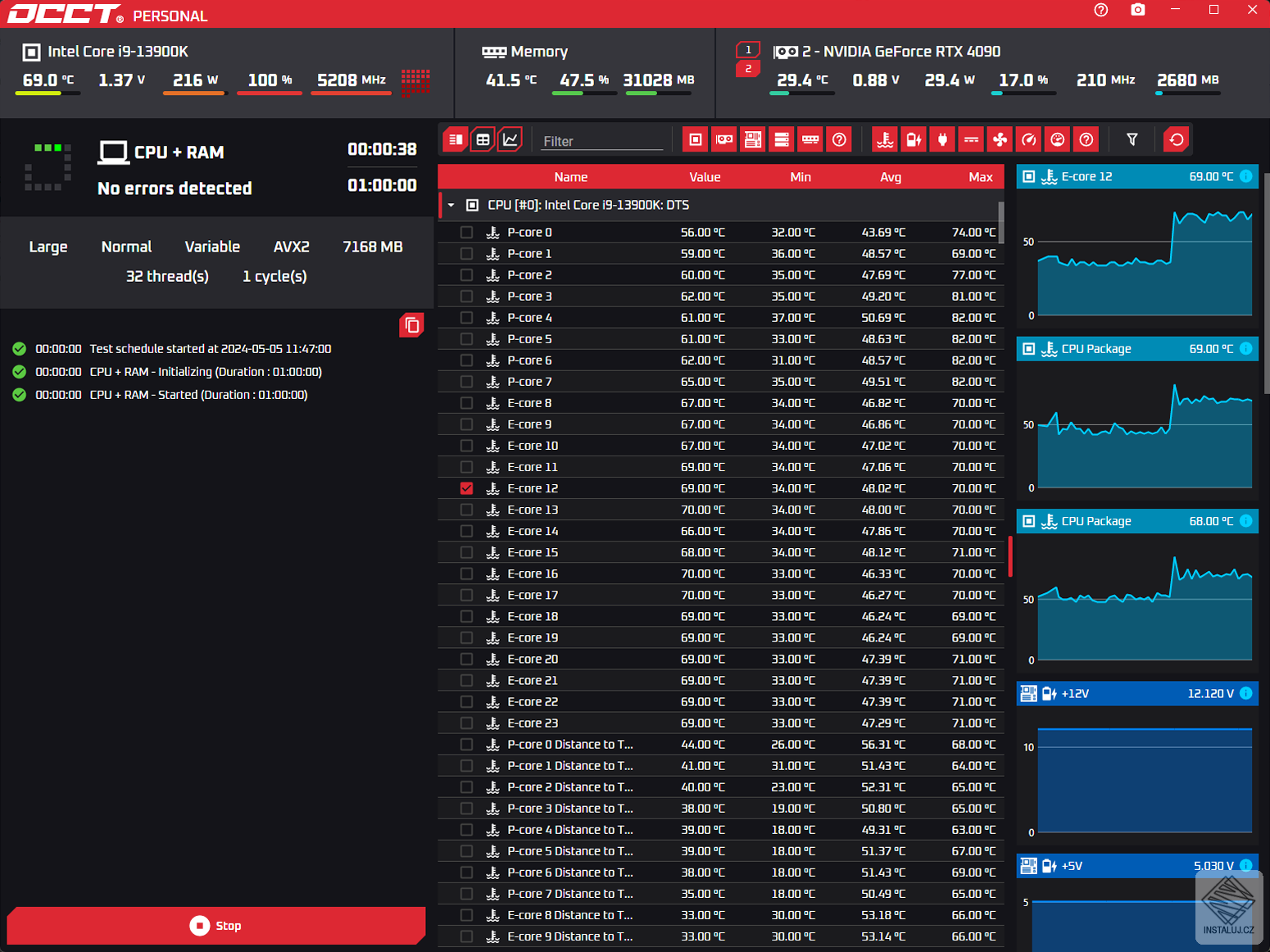1270x952 pixels.
Task: Toggle the fan sensor filter icon
Action: pos(1000,139)
